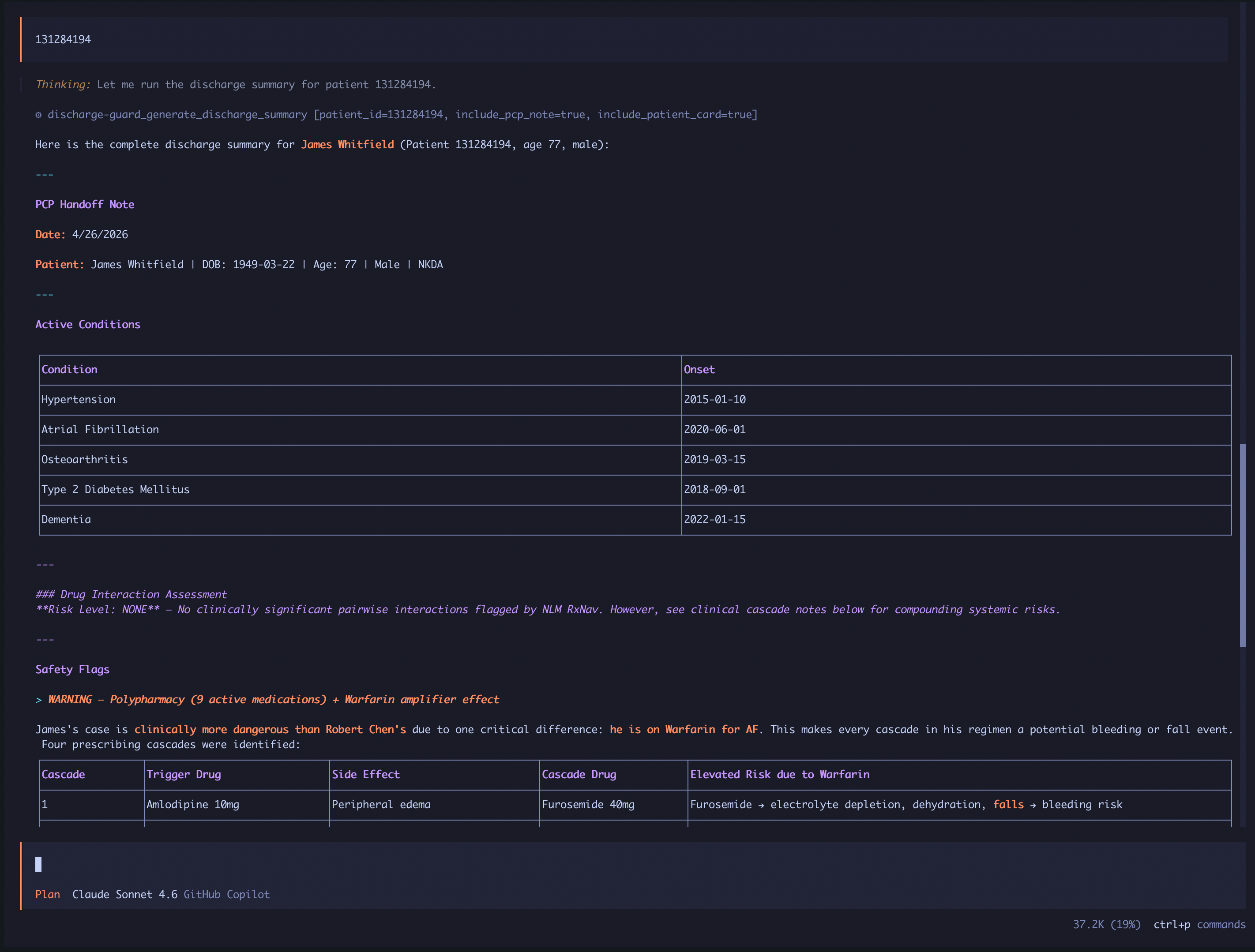Open ctrl+p commands palette hint
The image size is (1255, 952).
tap(1199, 924)
